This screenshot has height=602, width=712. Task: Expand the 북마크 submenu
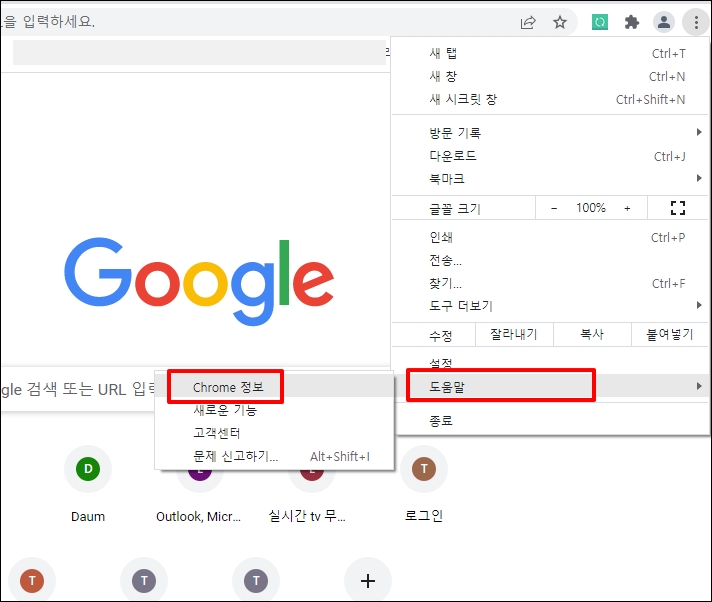pos(550,178)
